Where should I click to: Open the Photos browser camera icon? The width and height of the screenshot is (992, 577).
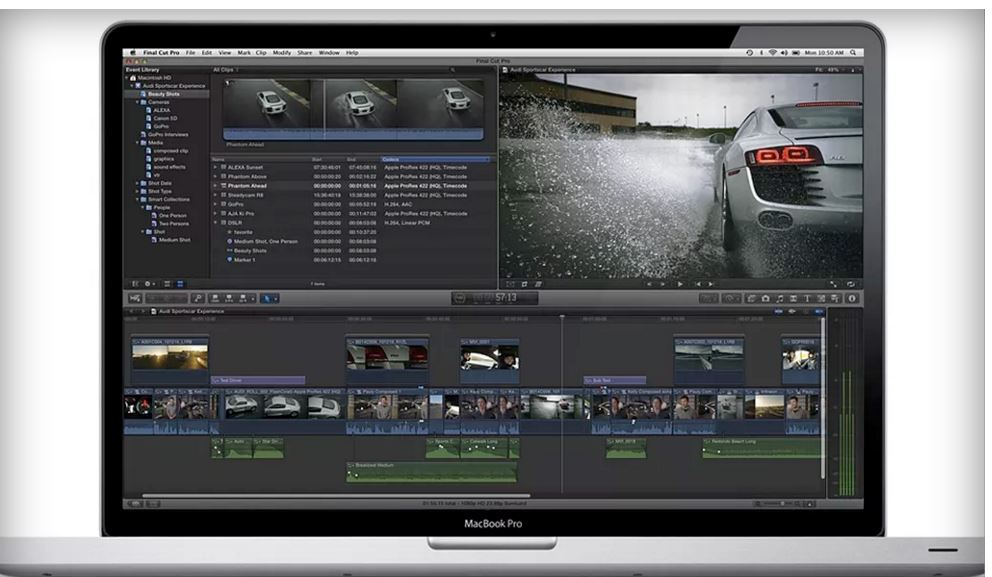(x=766, y=296)
